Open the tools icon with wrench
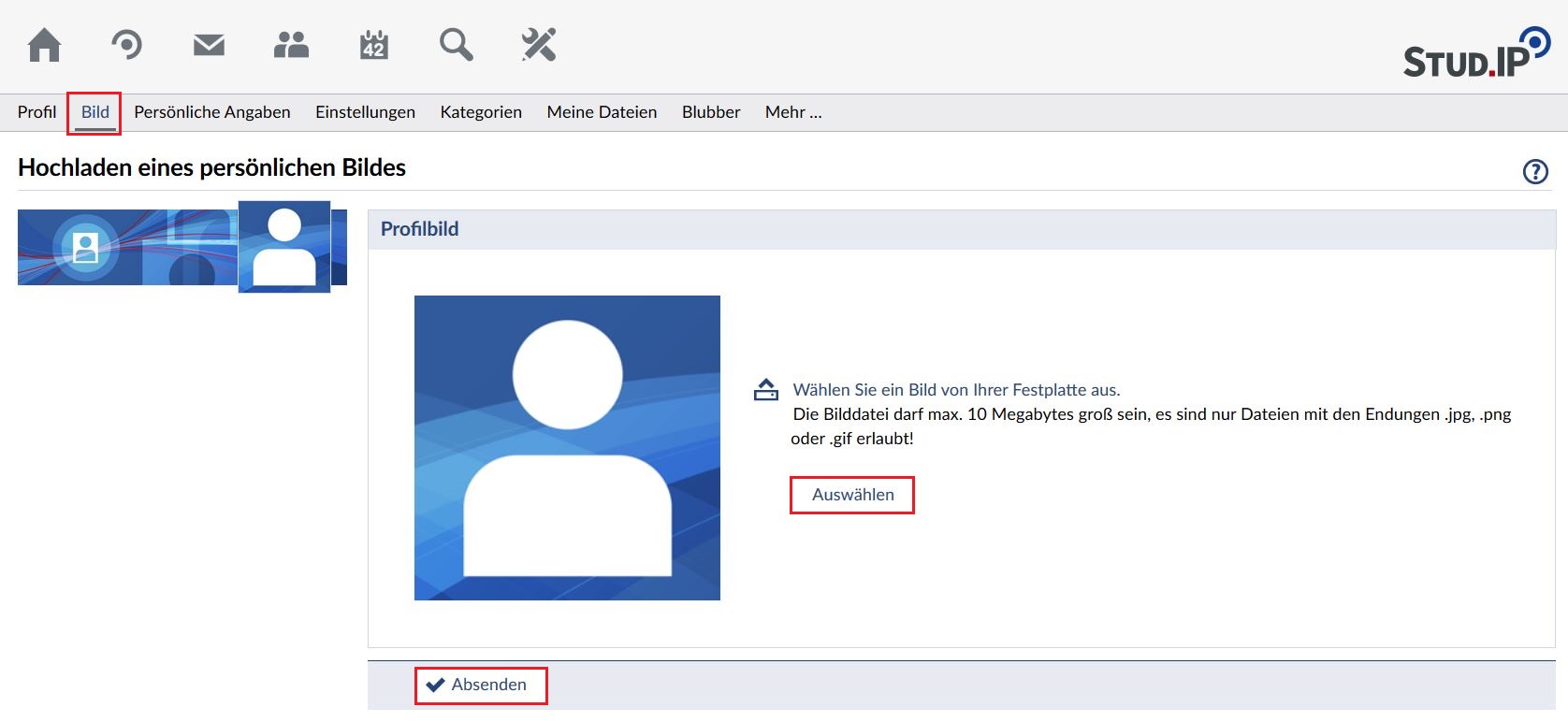Viewport: 1568px width, 722px height. pos(539,45)
